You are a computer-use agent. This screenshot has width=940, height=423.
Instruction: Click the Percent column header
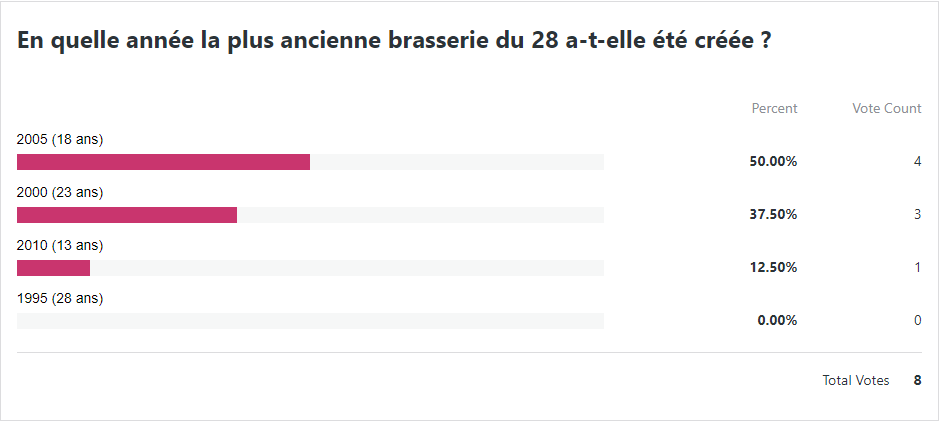774,108
